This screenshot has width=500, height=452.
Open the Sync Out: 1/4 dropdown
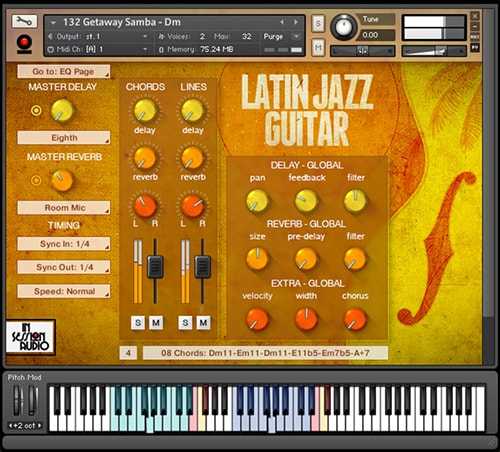pyautogui.click(x=63, y=267)
